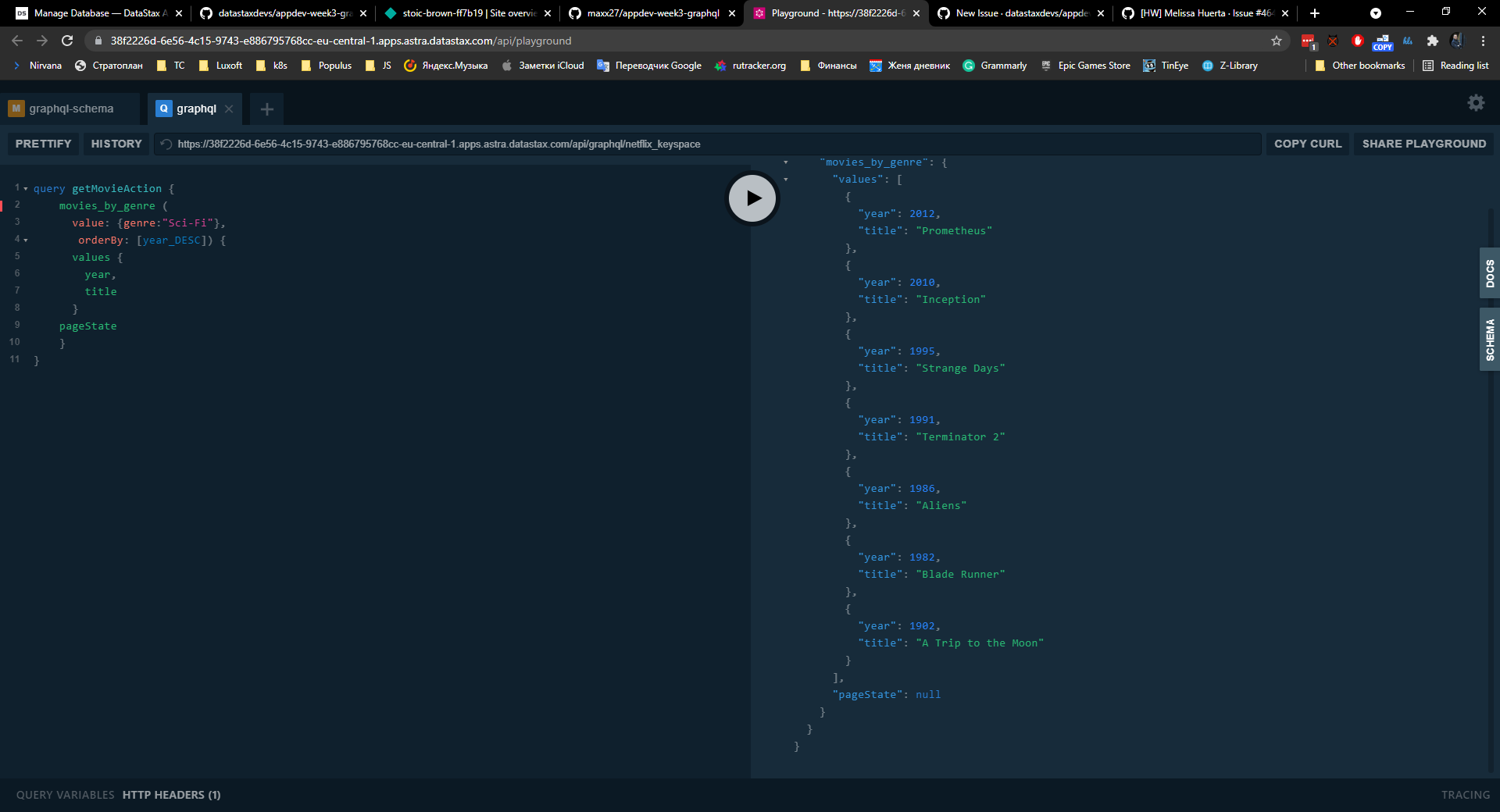Image resolution: width=1500 pixels, height=812 pixels.
Task: Toggle the DOCS side panel
Action: click(x=1489, y=272)
